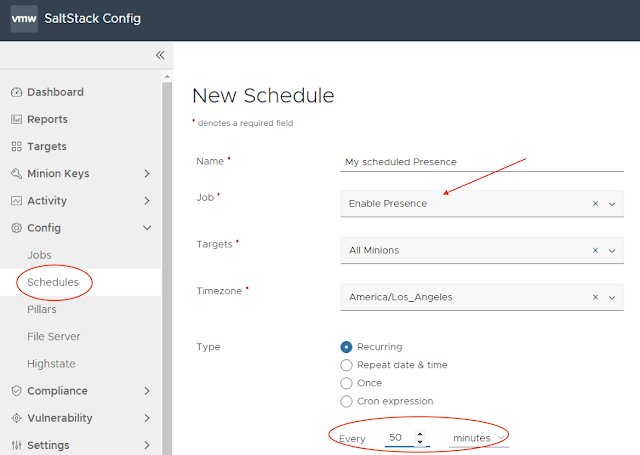Screen dimensions: 640x455
Task: Open the File Server page
Action: (54, 336)
